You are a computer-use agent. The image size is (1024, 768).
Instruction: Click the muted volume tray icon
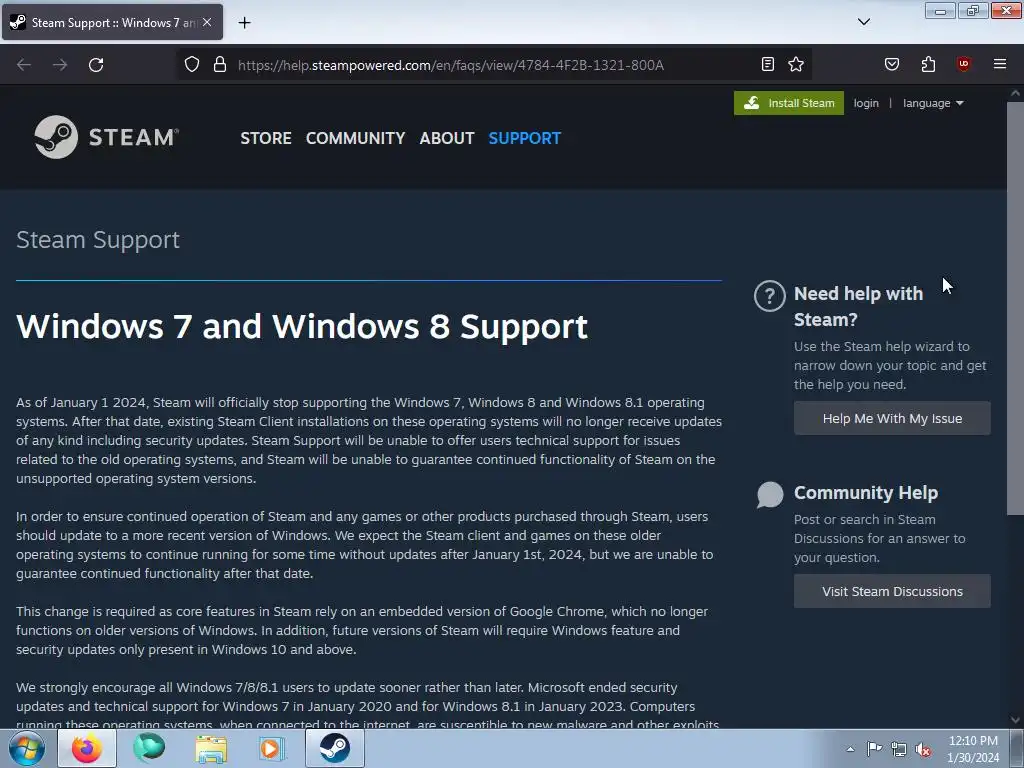(x=923, y=750)
